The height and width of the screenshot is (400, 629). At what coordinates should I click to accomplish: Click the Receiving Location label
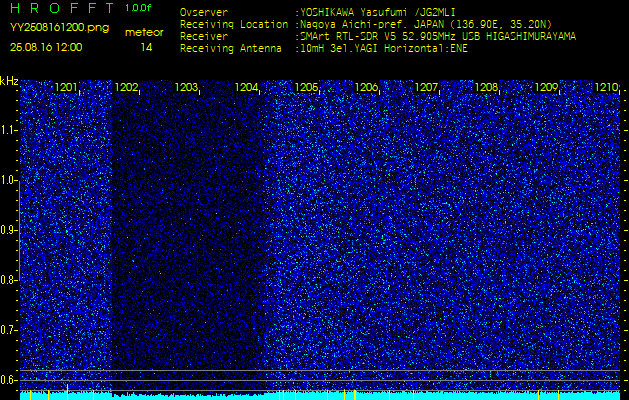pos(234,24)
